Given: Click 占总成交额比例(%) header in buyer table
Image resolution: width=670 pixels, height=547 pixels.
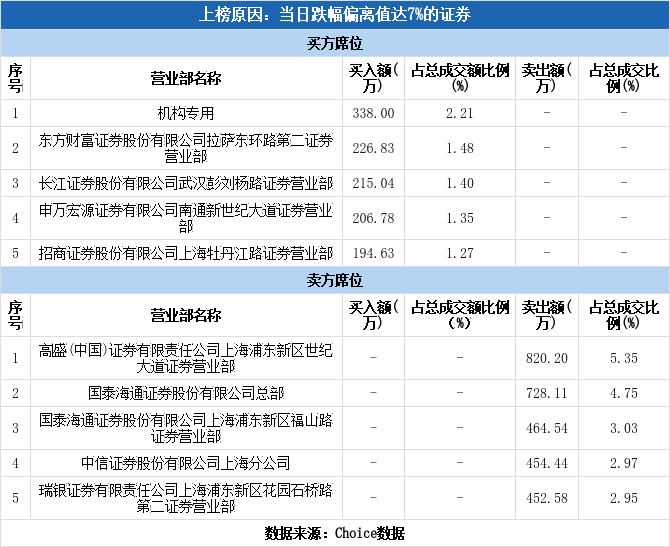Looking at the screenshot, I should (460, 78).
